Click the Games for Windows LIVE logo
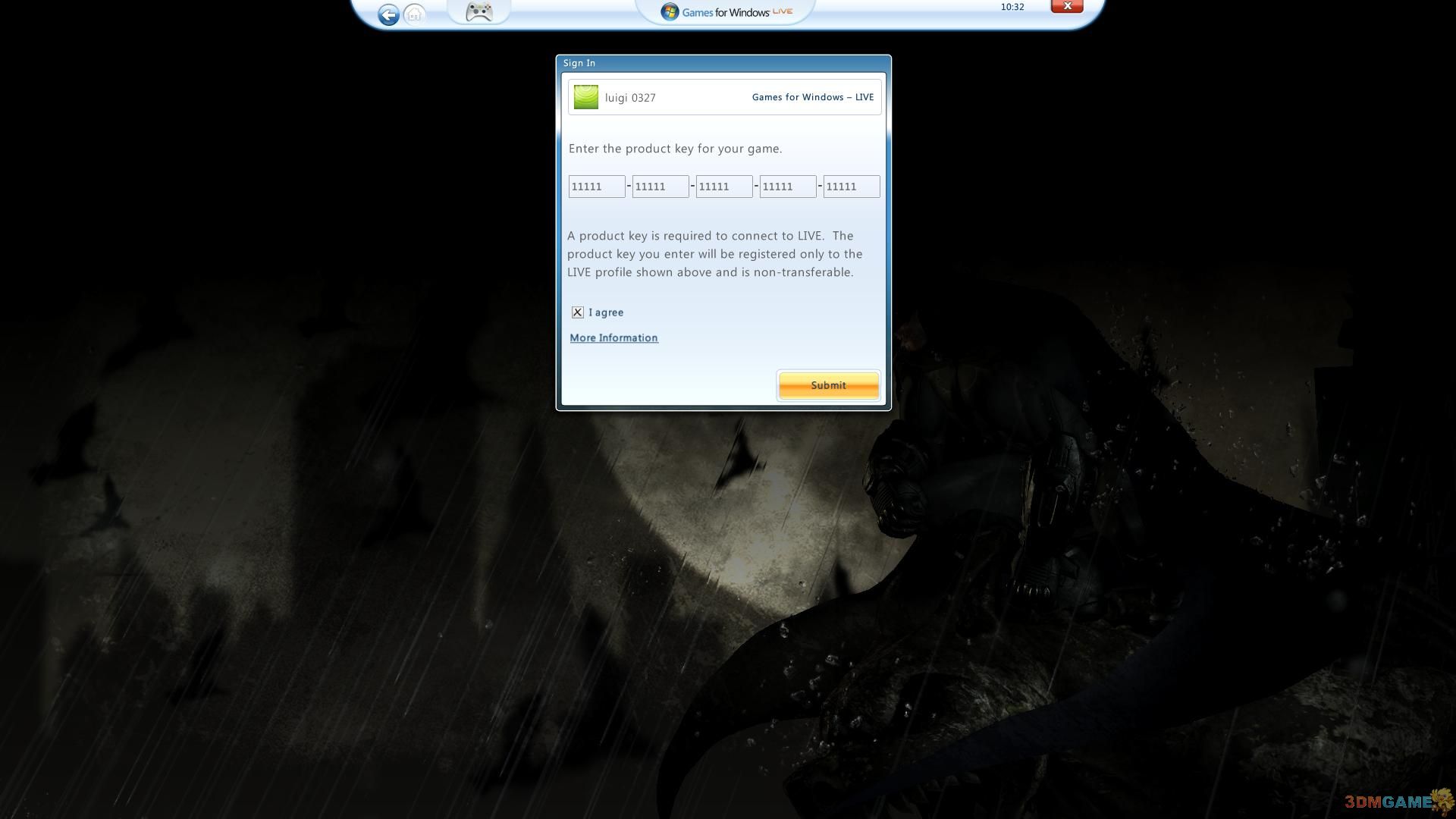1456x819 pixels. point(726,12)
